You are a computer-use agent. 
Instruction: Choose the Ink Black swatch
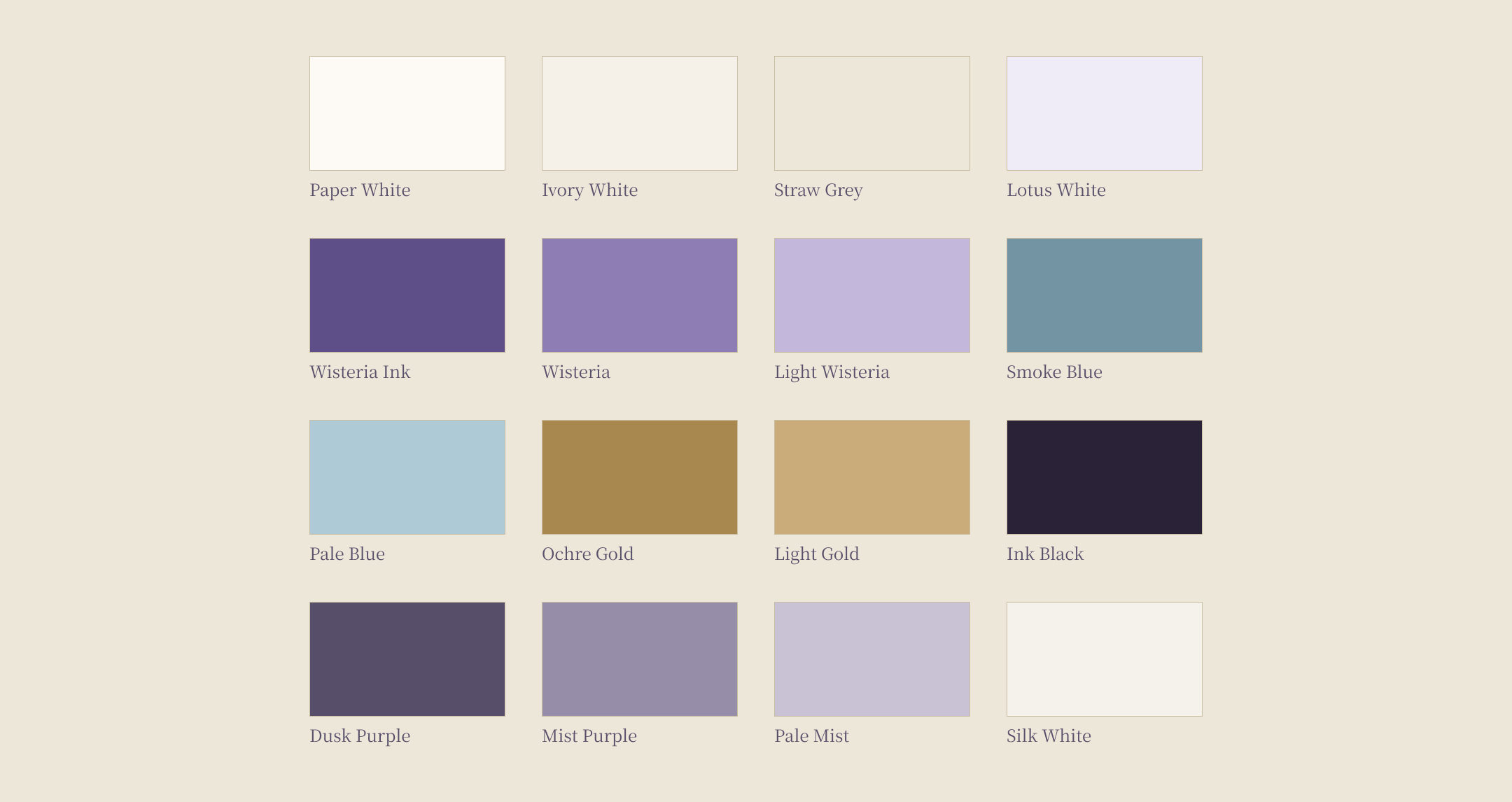[1105, 477]
